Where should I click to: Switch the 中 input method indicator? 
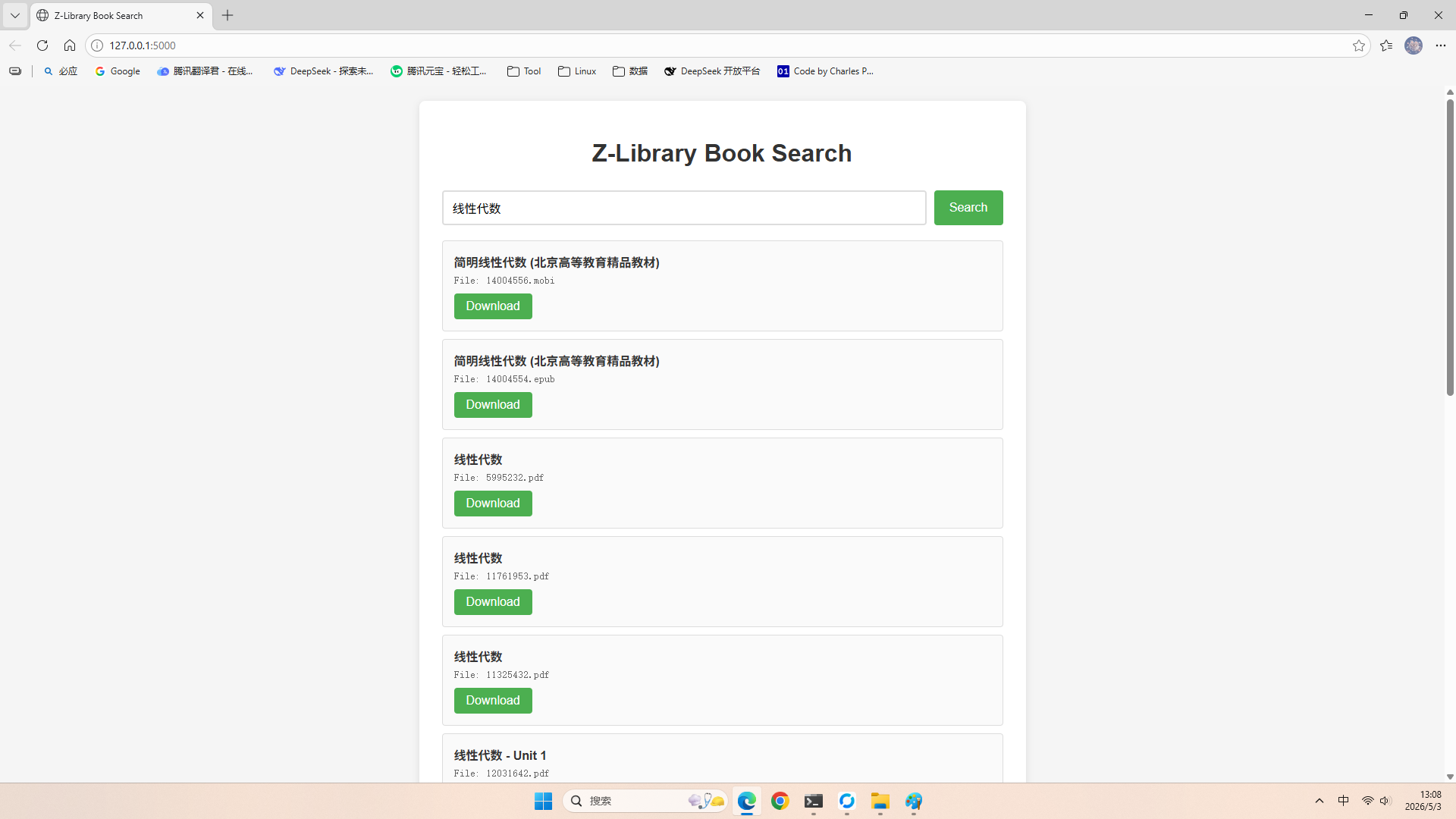coord(1344,801)
